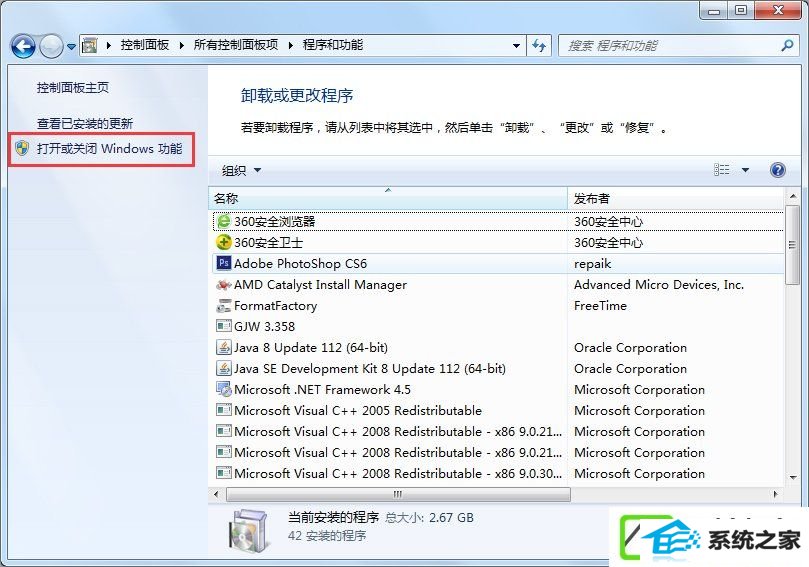Select 360安全卫士 program name
This screenshot has height=567, width=809.
268,242
